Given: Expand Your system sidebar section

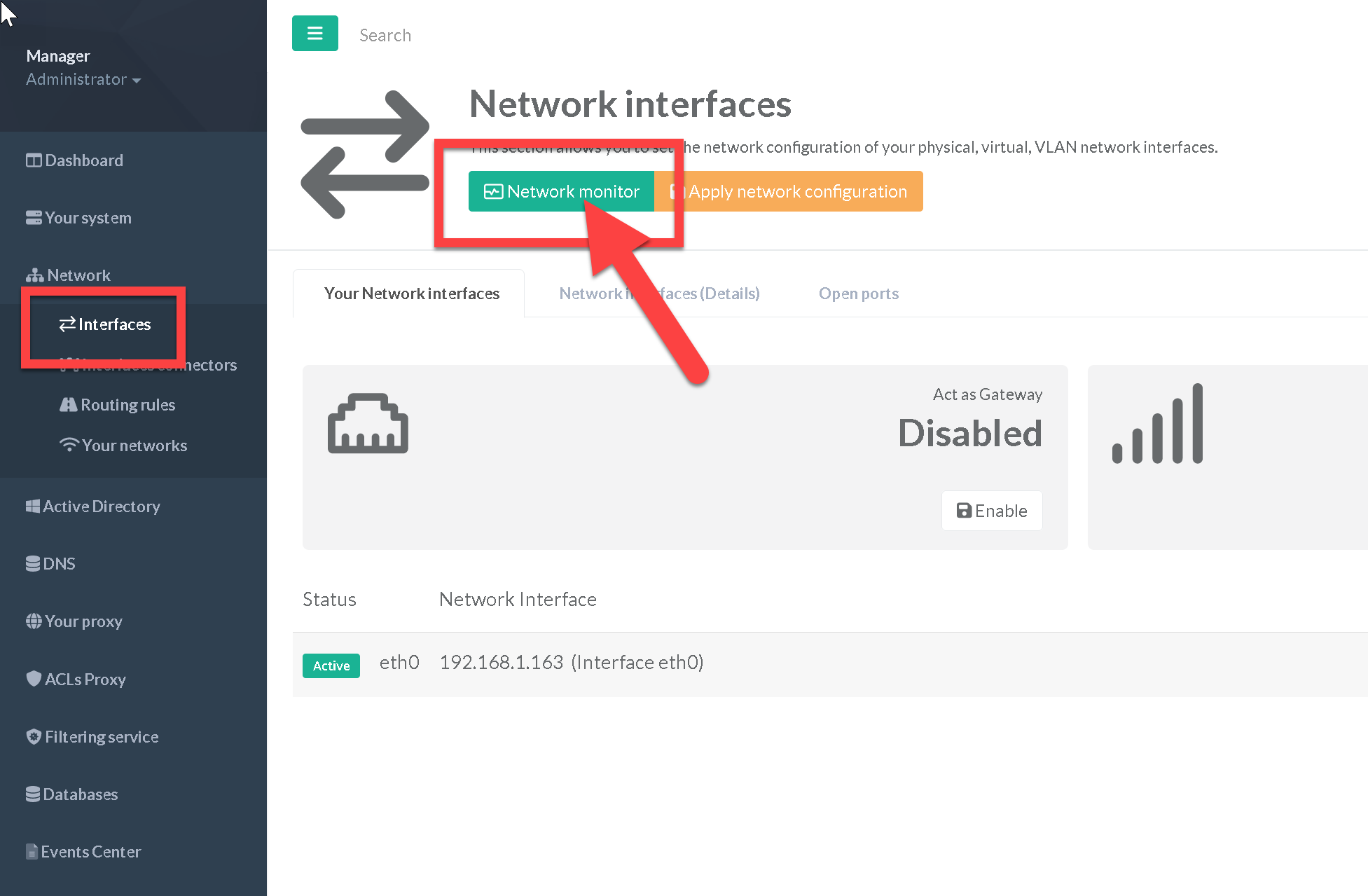Looking at the screenshot, I should pos(79,218).
